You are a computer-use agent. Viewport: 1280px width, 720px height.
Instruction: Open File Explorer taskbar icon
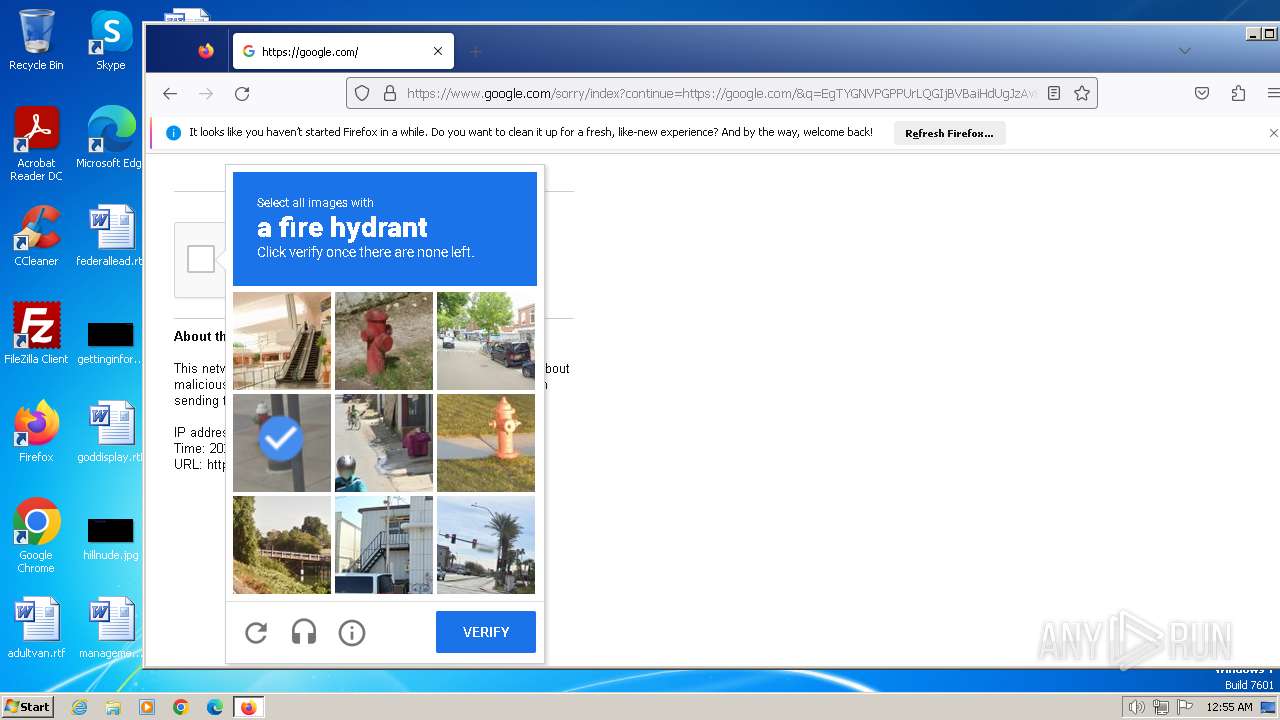click(x=113, y=707)
